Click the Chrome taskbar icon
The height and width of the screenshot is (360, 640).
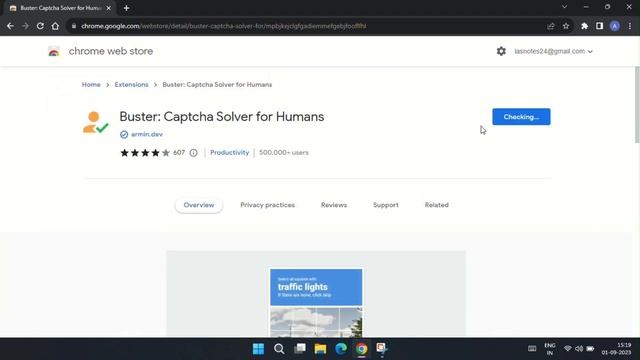click(x=361, y=349)
